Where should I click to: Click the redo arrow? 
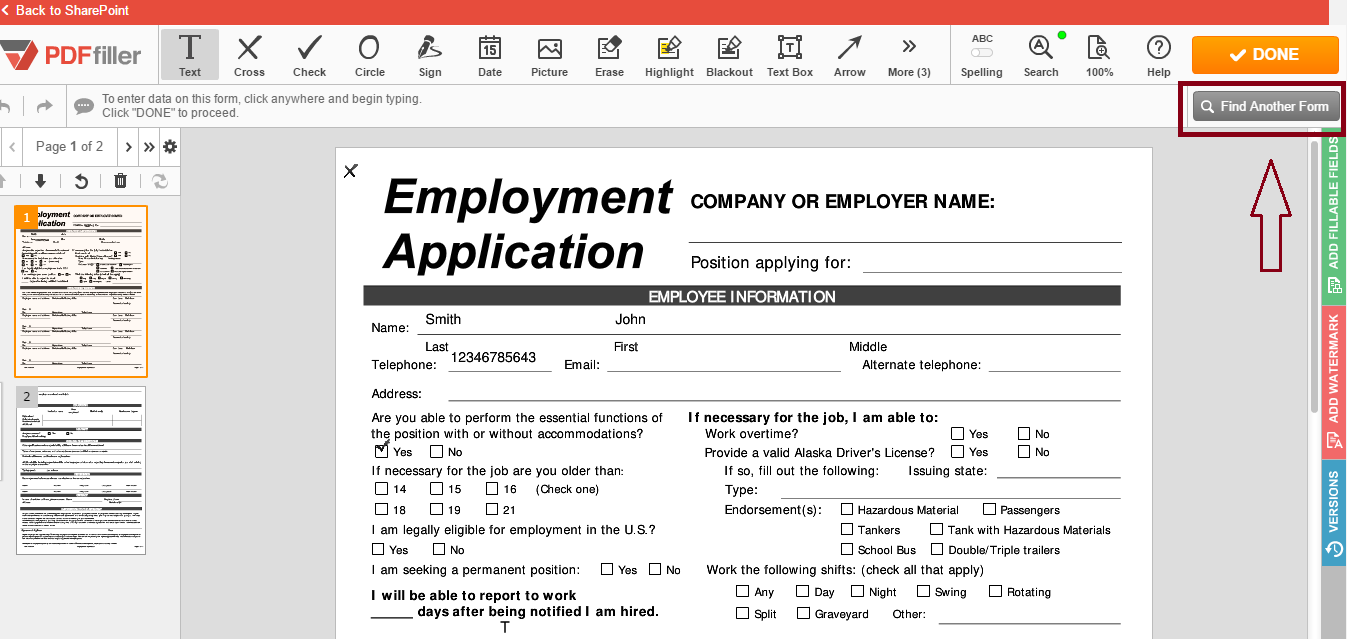pos(44,106)
